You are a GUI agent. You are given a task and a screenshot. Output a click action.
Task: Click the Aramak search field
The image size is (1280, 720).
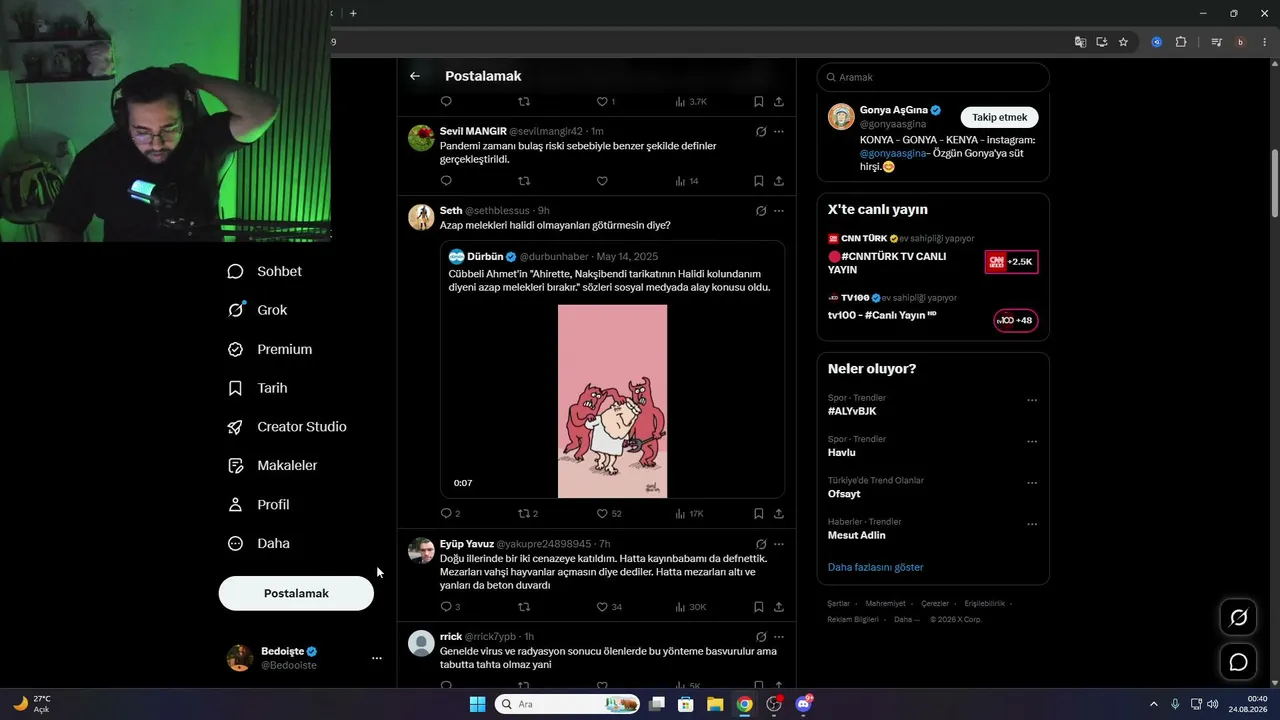933,77
